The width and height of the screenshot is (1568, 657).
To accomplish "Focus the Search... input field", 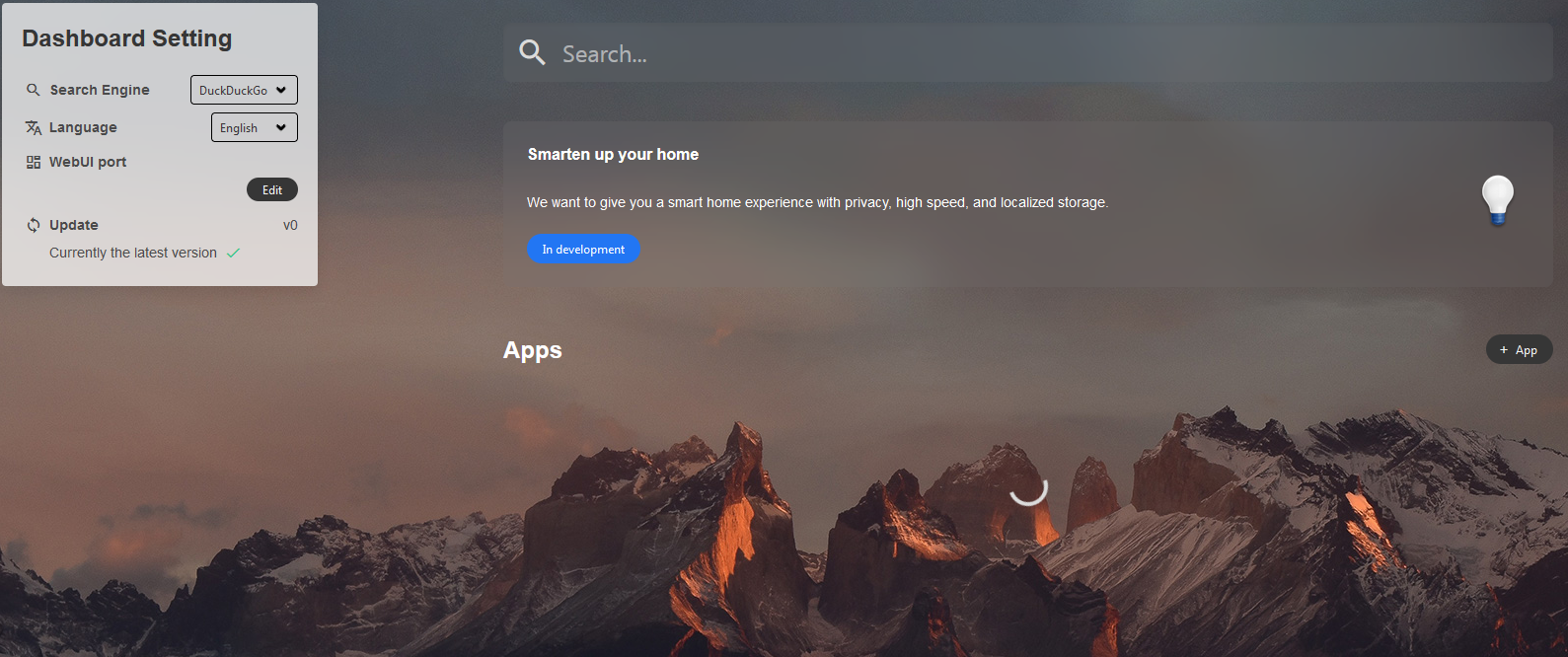I will (x=1046, y=54).
